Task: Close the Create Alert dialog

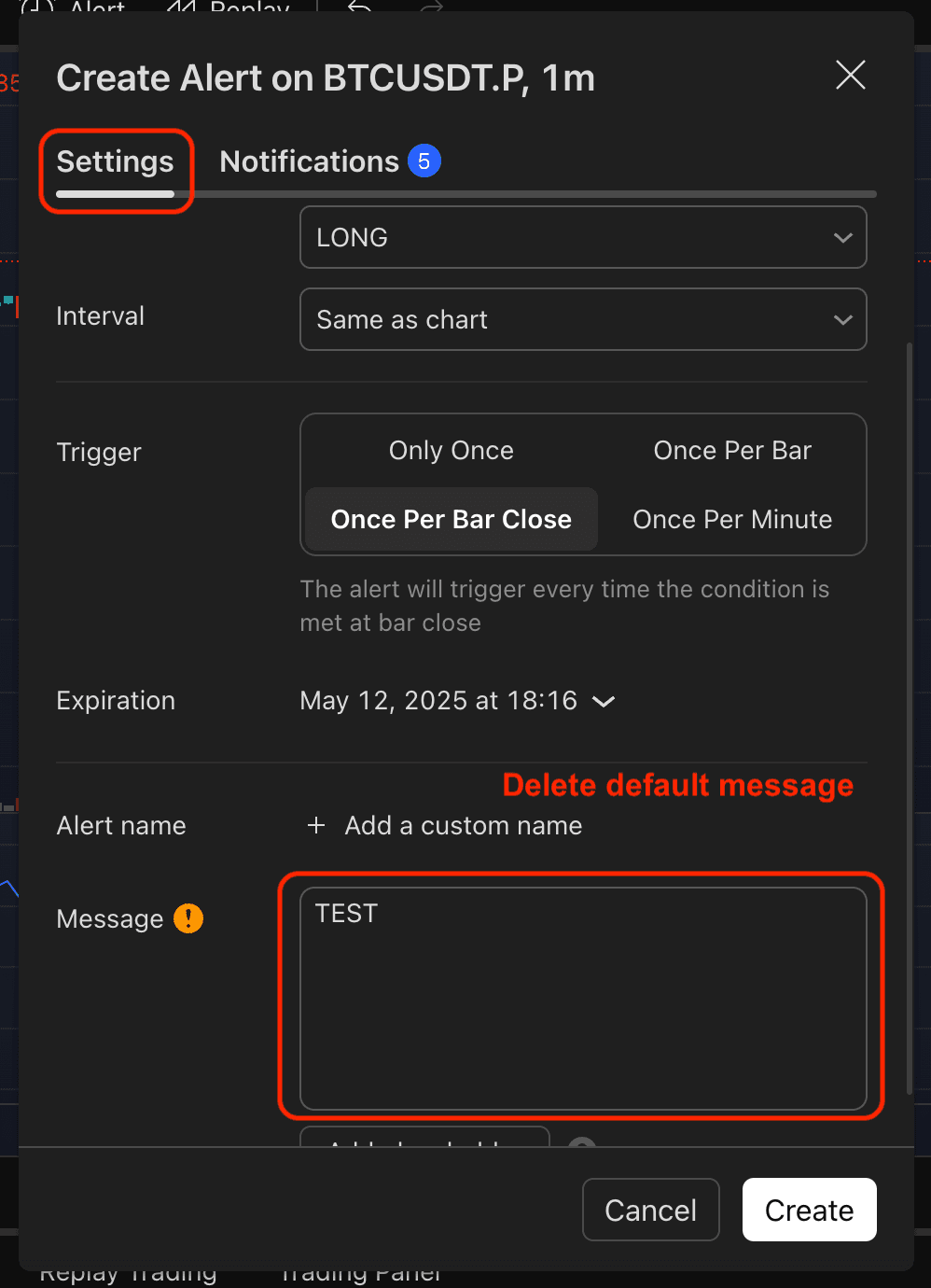Action: pos(850,76)
